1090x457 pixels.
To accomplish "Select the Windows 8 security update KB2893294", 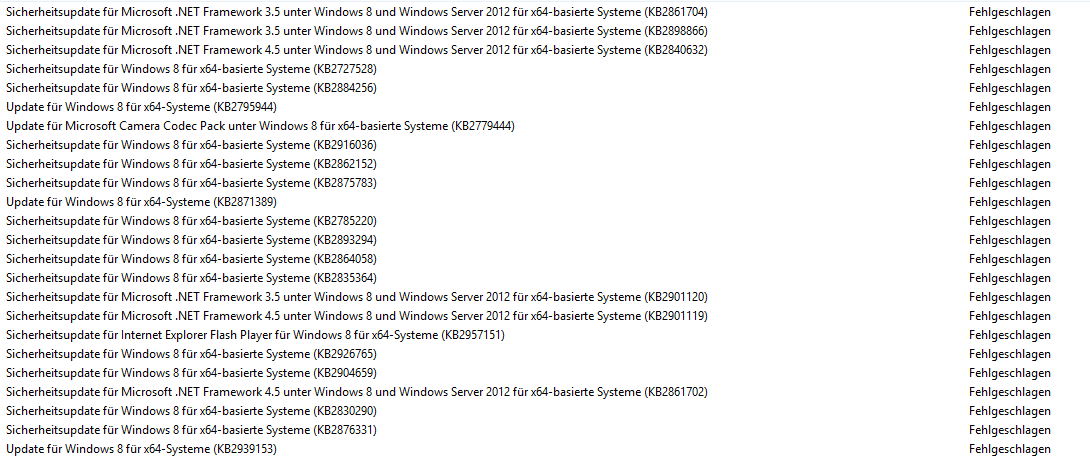I will pos(191,240).
